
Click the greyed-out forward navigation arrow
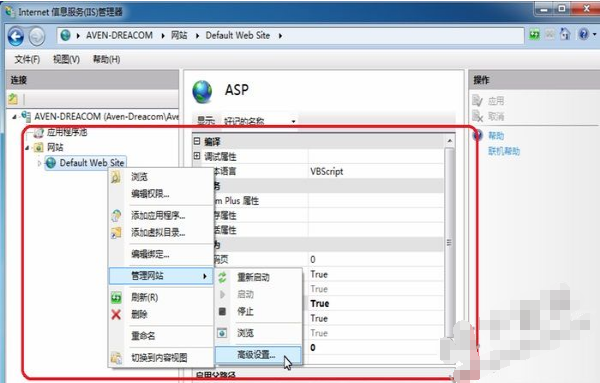coord(37,37)
